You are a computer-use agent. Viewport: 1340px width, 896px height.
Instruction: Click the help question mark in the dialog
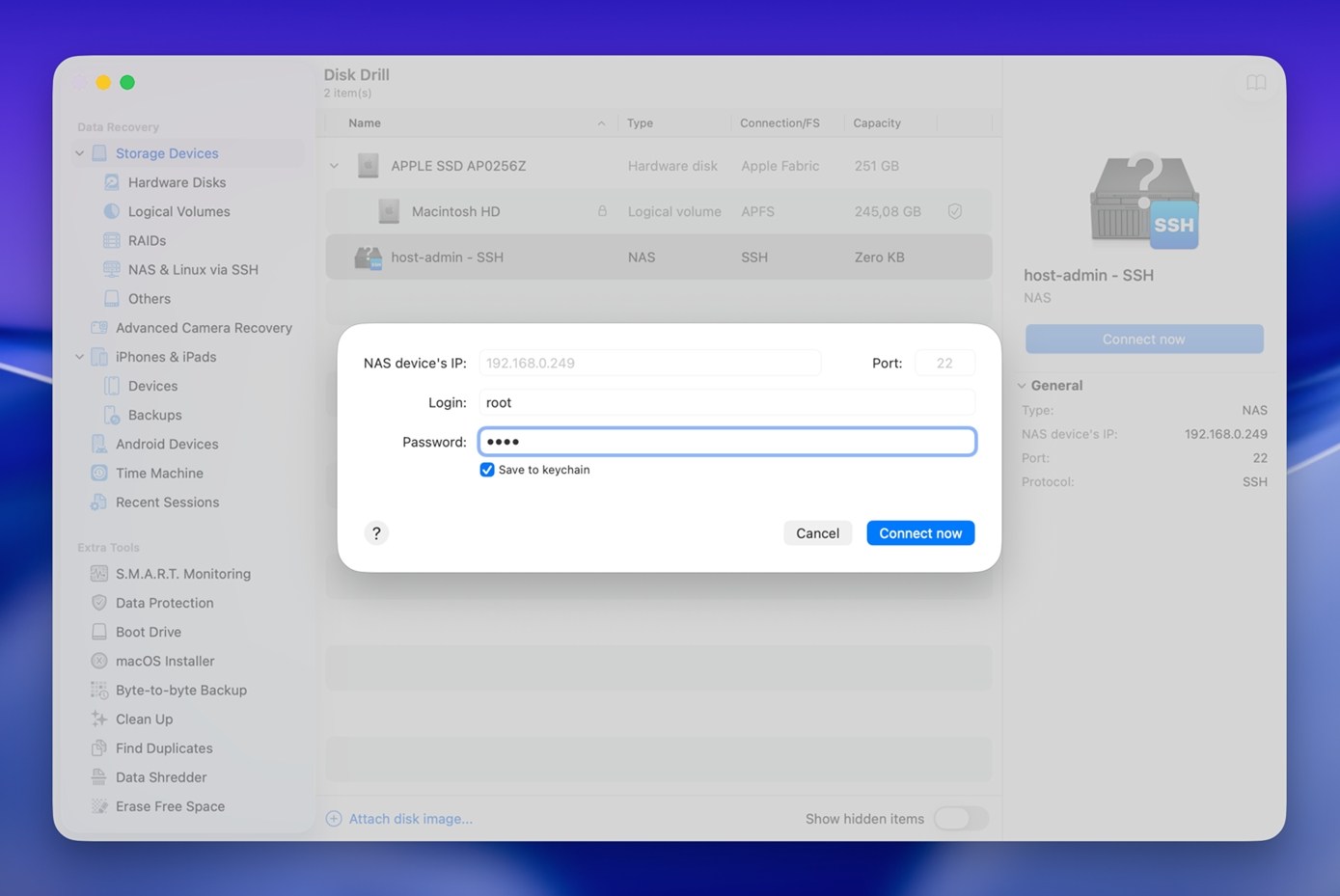coord(376,532)
